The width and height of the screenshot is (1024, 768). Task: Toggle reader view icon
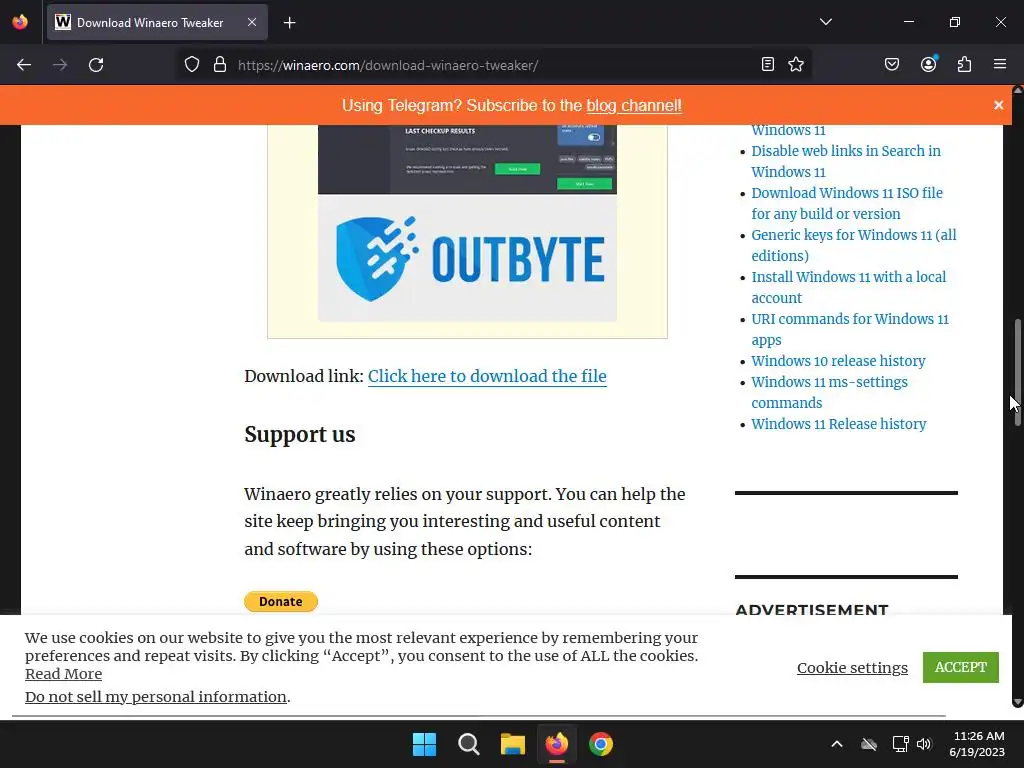point(768,65)
